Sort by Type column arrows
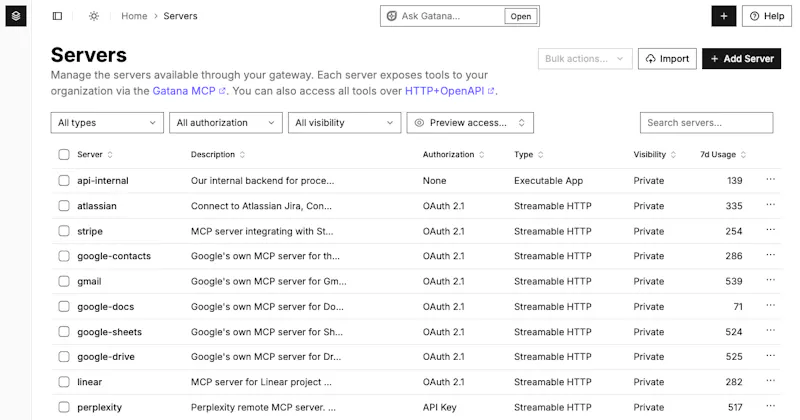This screenshot has width=800, height=420. (x=540, y=155)
